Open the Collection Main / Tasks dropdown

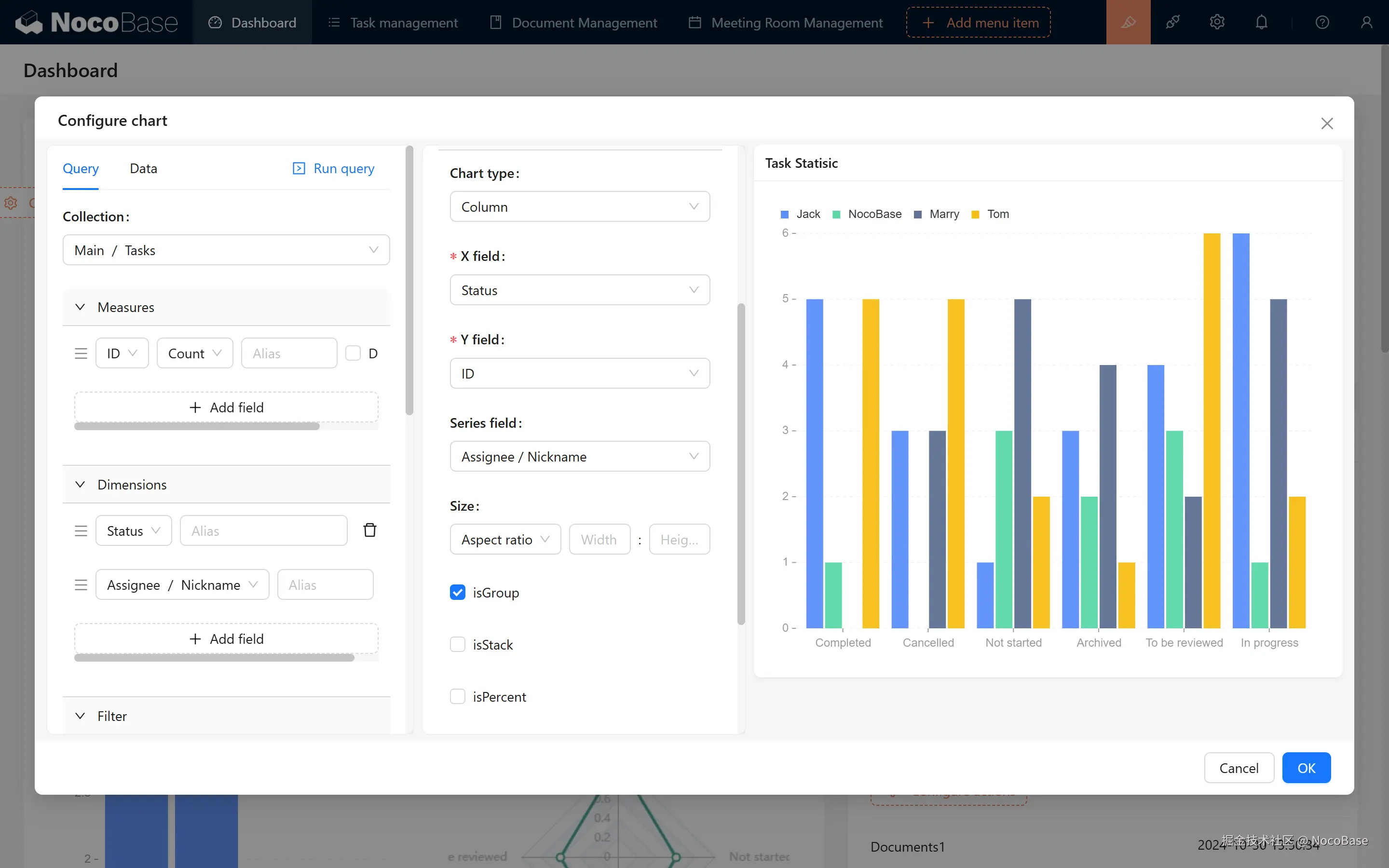226,250
